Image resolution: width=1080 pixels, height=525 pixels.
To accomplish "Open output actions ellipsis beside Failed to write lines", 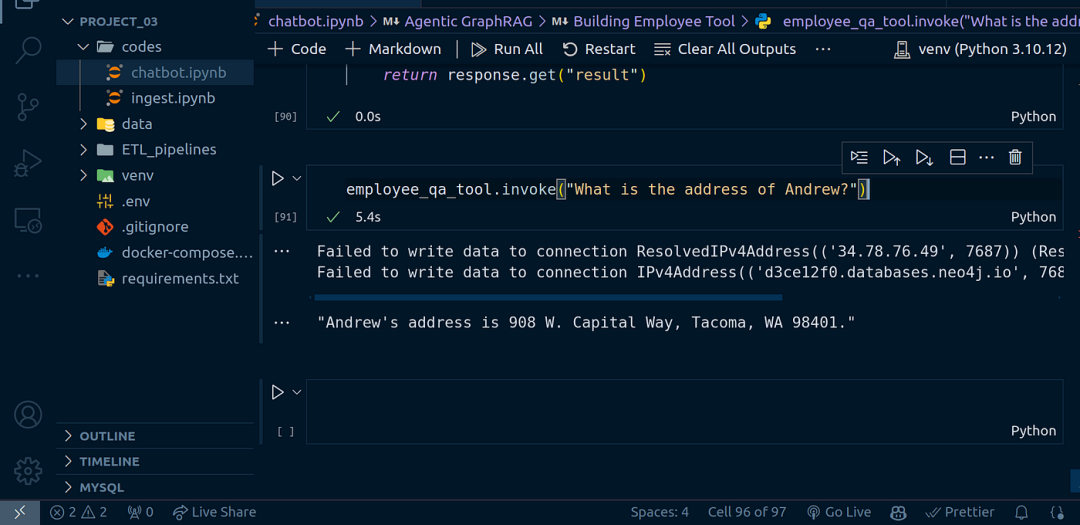I will [x=282, y=251].
